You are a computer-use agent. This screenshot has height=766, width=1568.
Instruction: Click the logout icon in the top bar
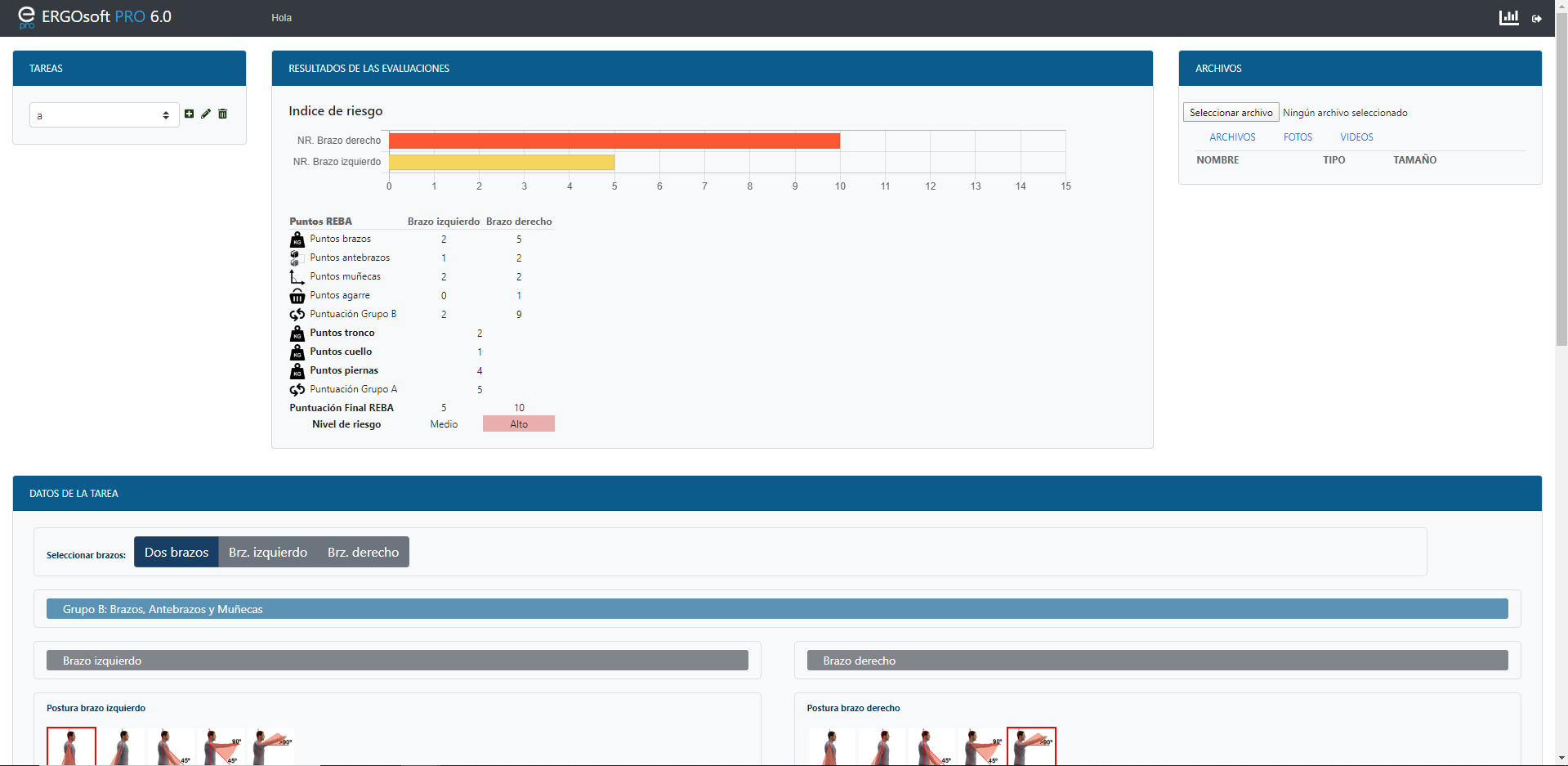coord(1536,18)
